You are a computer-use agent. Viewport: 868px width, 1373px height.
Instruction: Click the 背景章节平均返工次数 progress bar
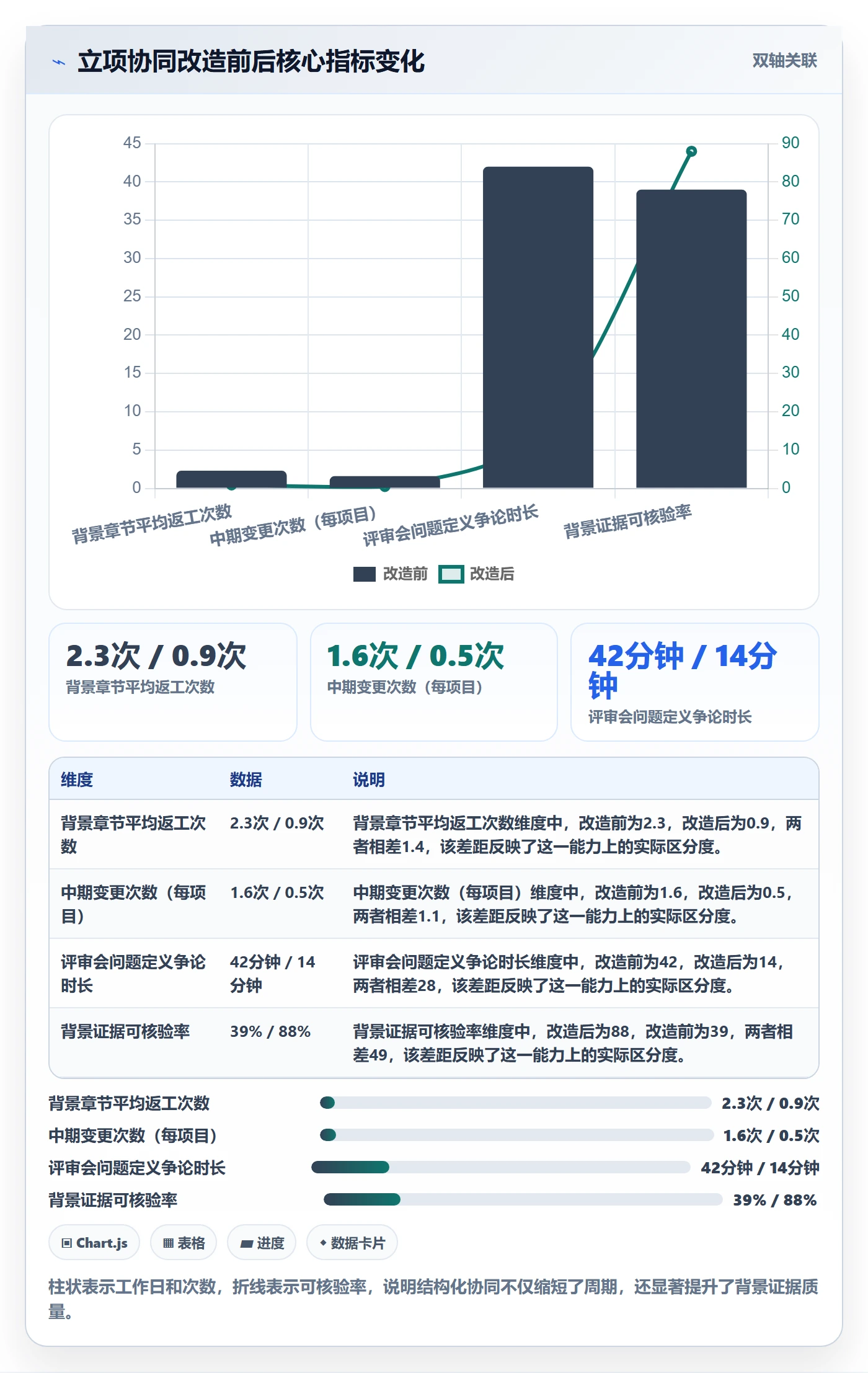515,1103
